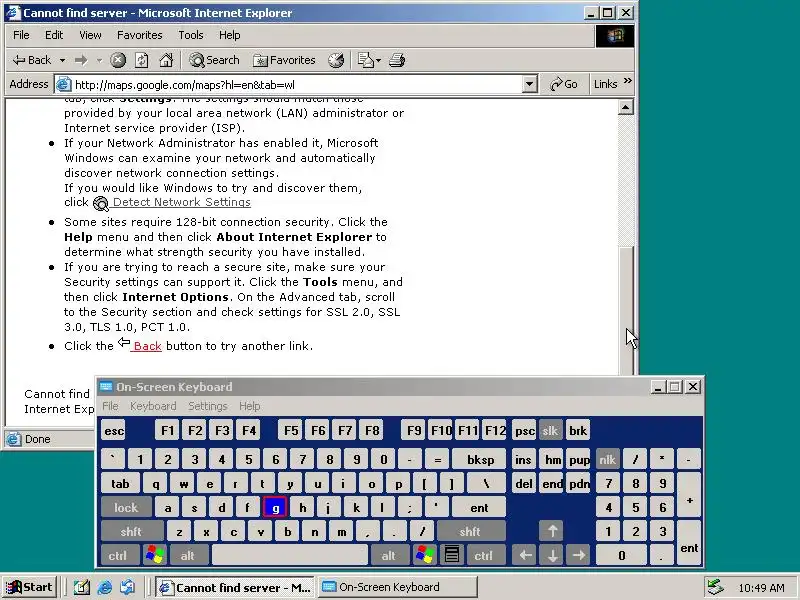The image size is (800, 600).
Task: Click the scrollbar up arrow in IE
Action: click(x=626, y=107)
